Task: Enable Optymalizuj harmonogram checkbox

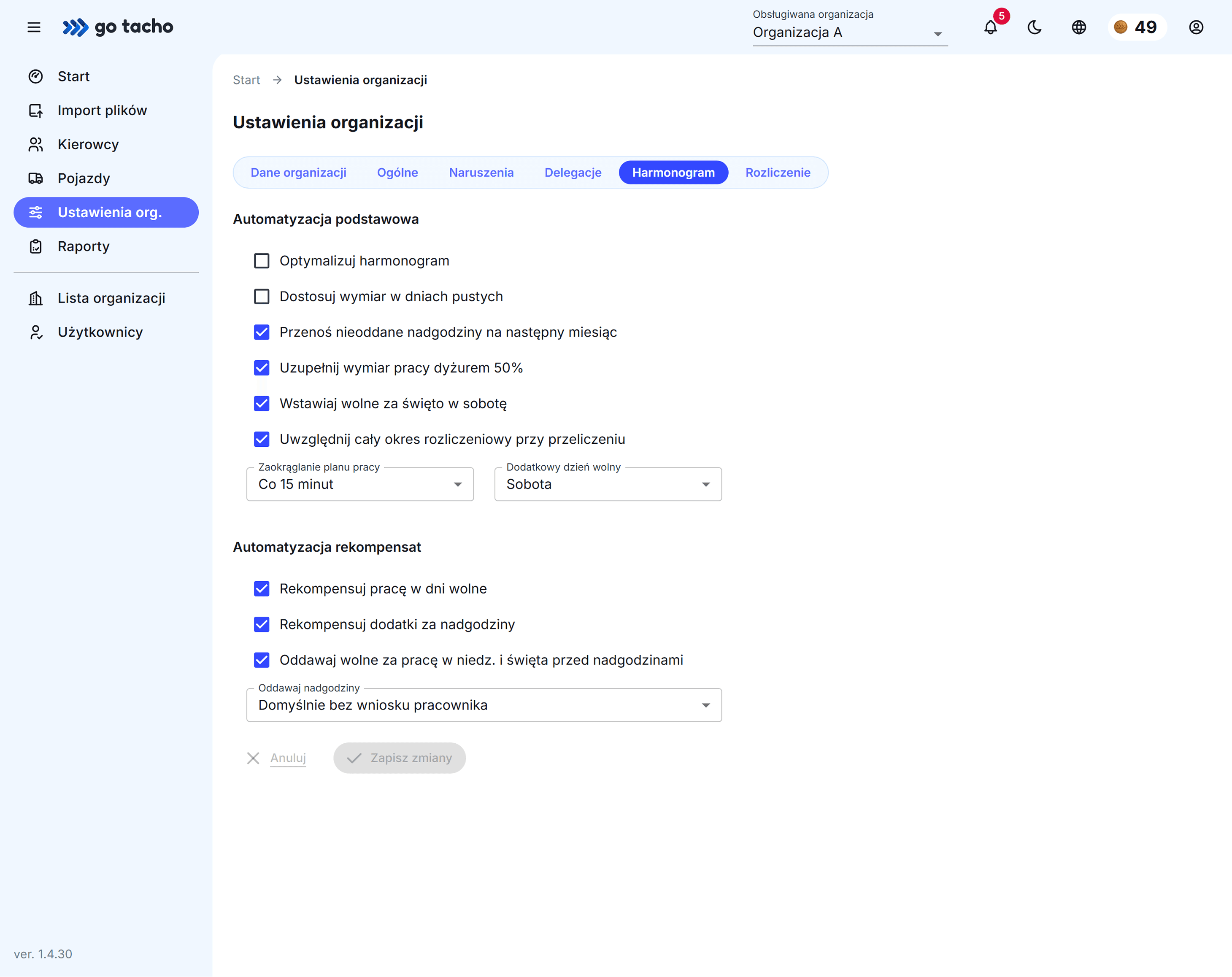Action: (x=262, y=261)
